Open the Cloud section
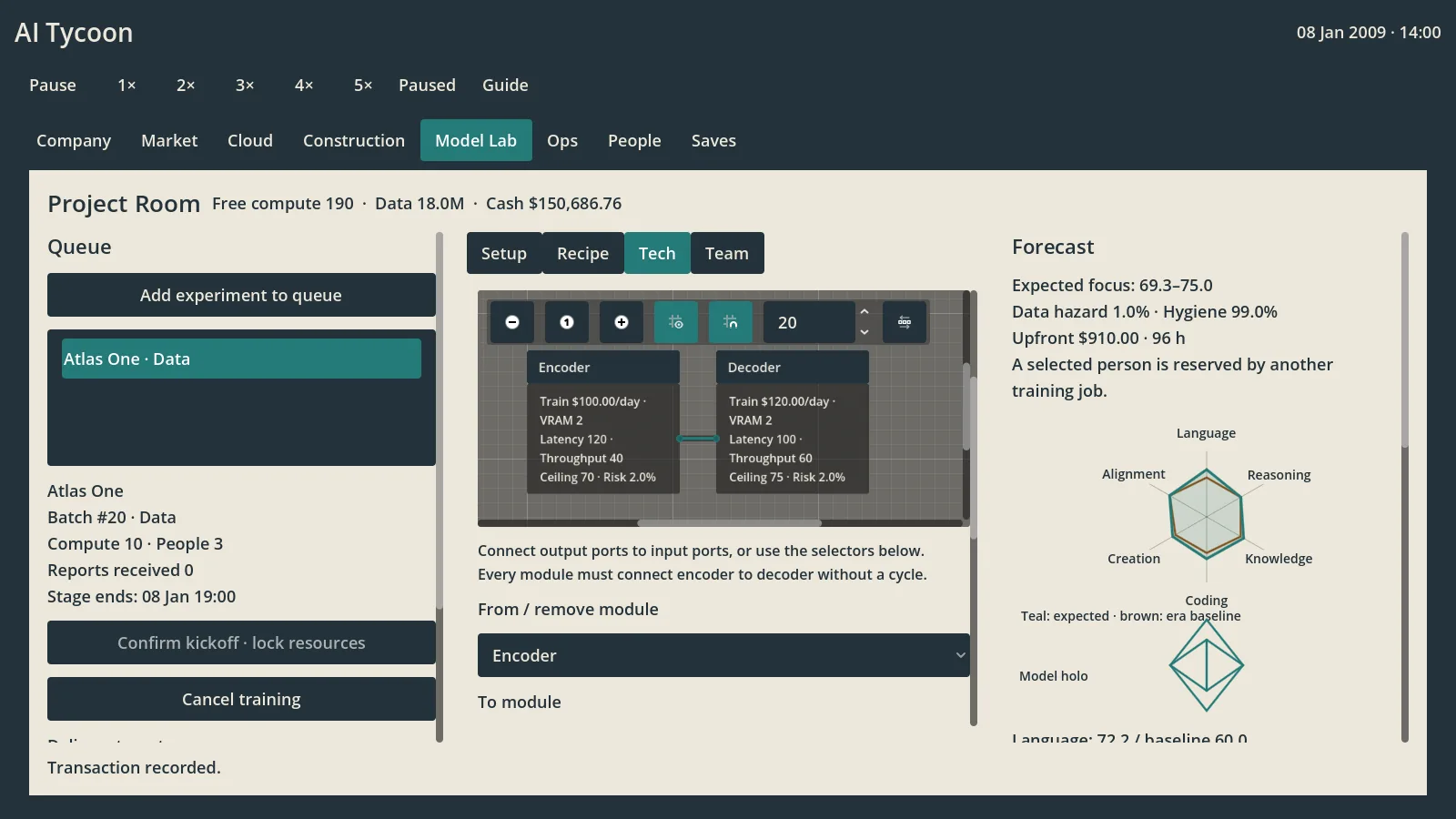The image size is (1456, 819). pos(250,140)
